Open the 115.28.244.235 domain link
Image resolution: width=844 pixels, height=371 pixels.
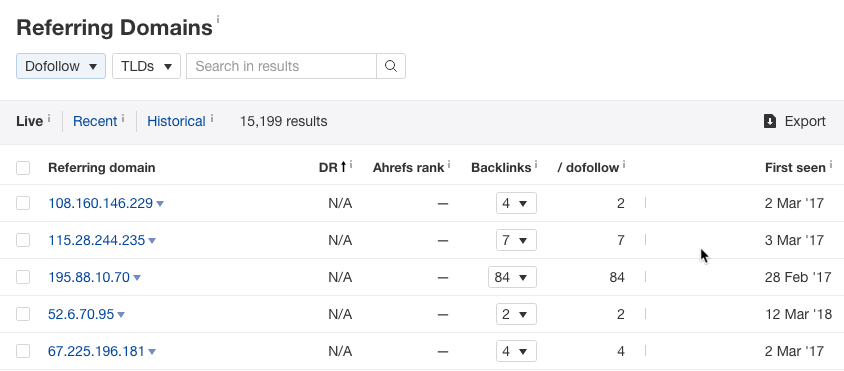coord(97,240)
